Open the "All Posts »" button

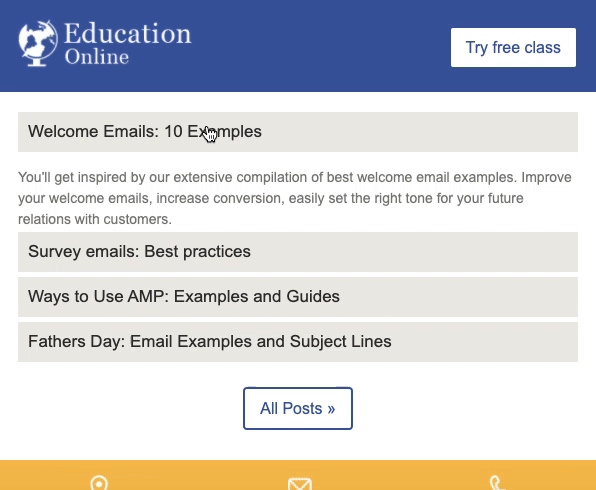[298, 408]
